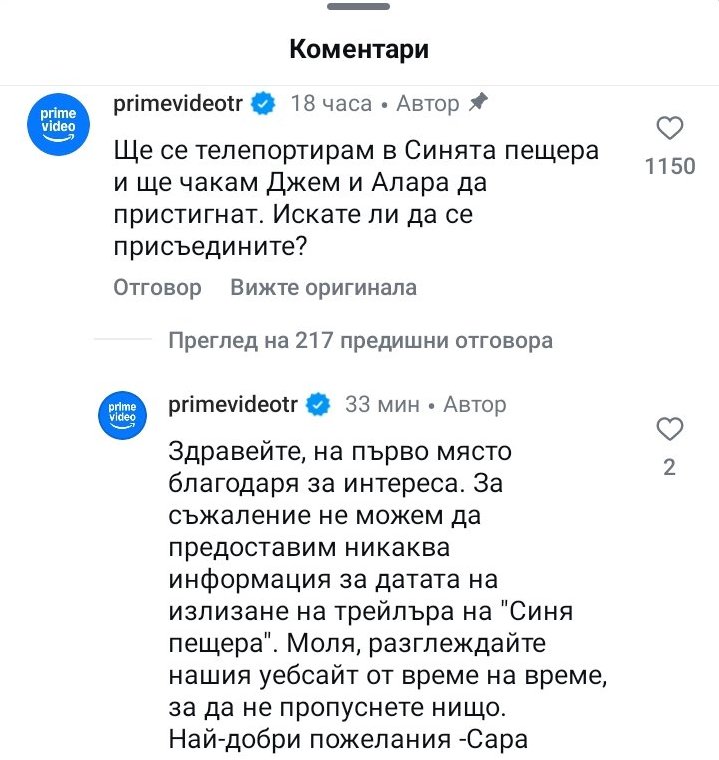
Task: Open primevideotr username on the reply comment
Action: [x=233, y=405]
